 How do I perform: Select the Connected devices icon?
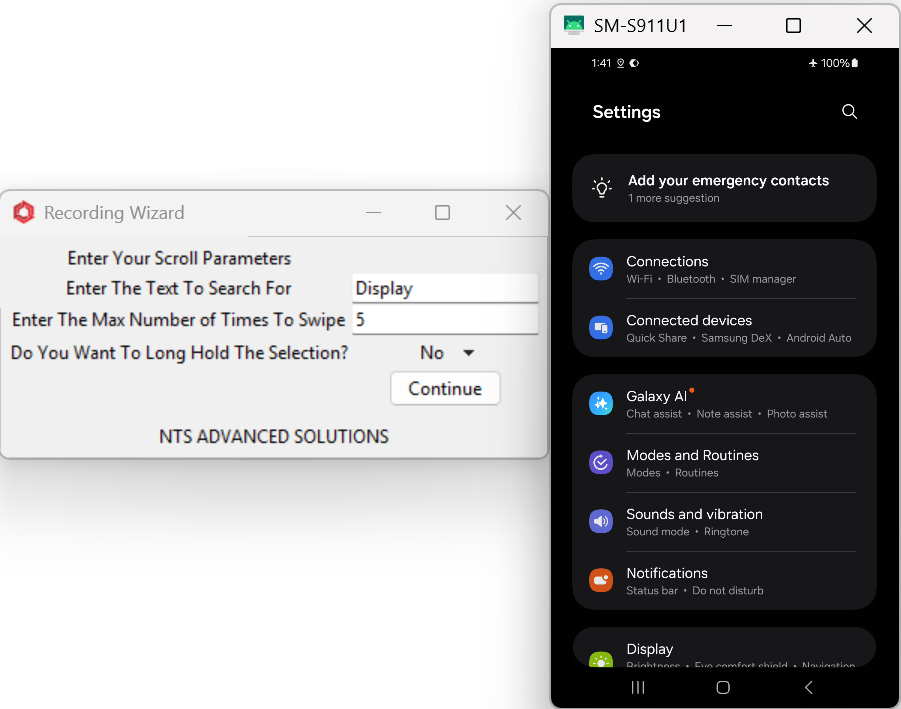(601, 327)
